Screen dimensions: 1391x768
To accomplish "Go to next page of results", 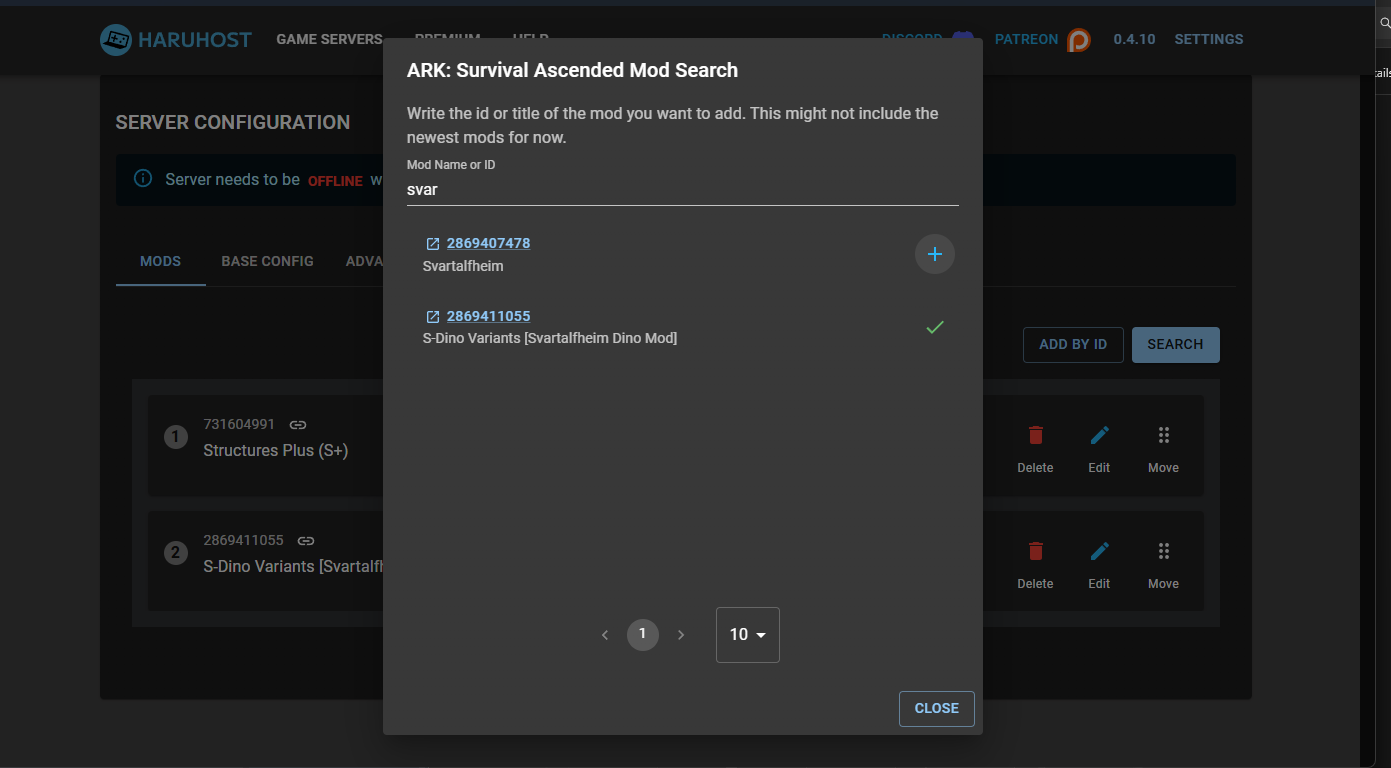I will click(681, 635).
